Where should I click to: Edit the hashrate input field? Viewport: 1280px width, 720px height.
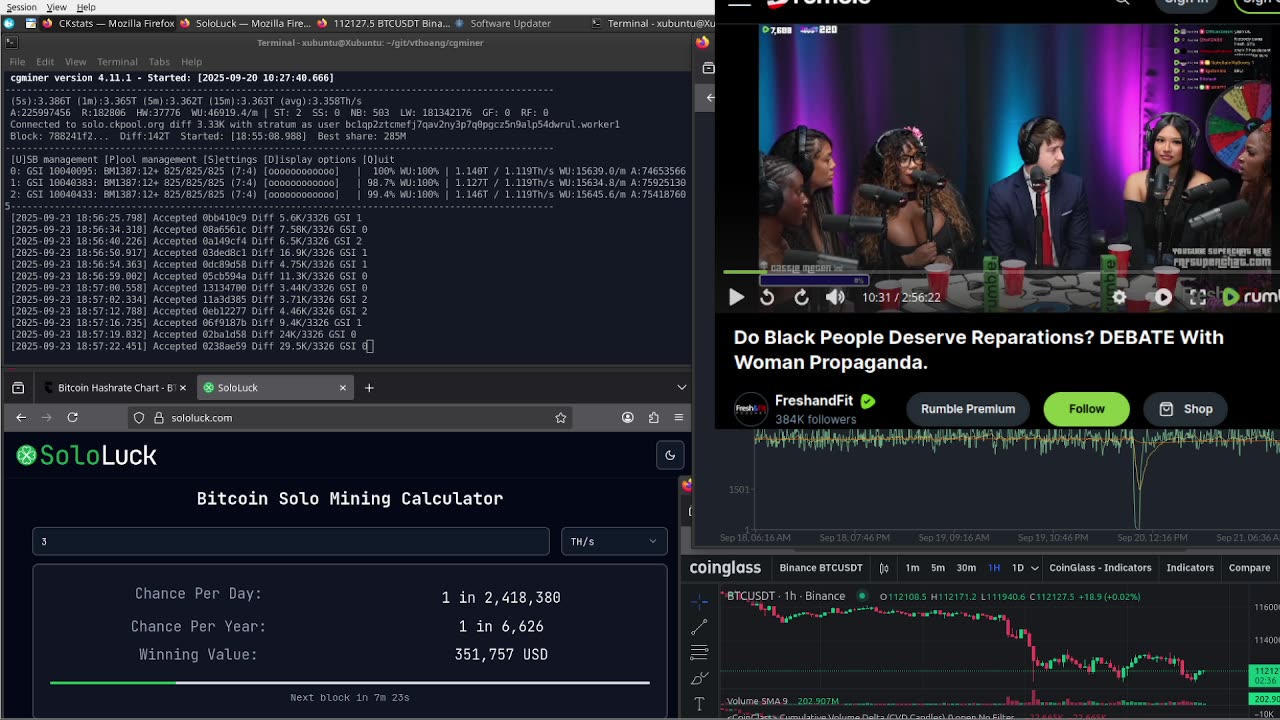click(291, 541)
